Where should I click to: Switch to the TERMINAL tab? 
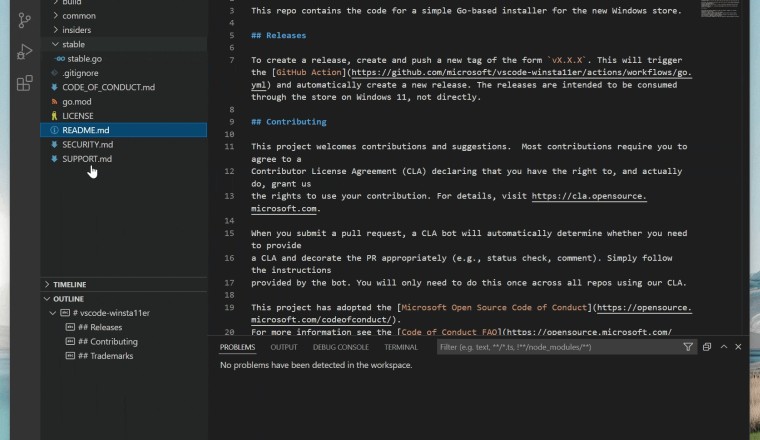point(401,347)
